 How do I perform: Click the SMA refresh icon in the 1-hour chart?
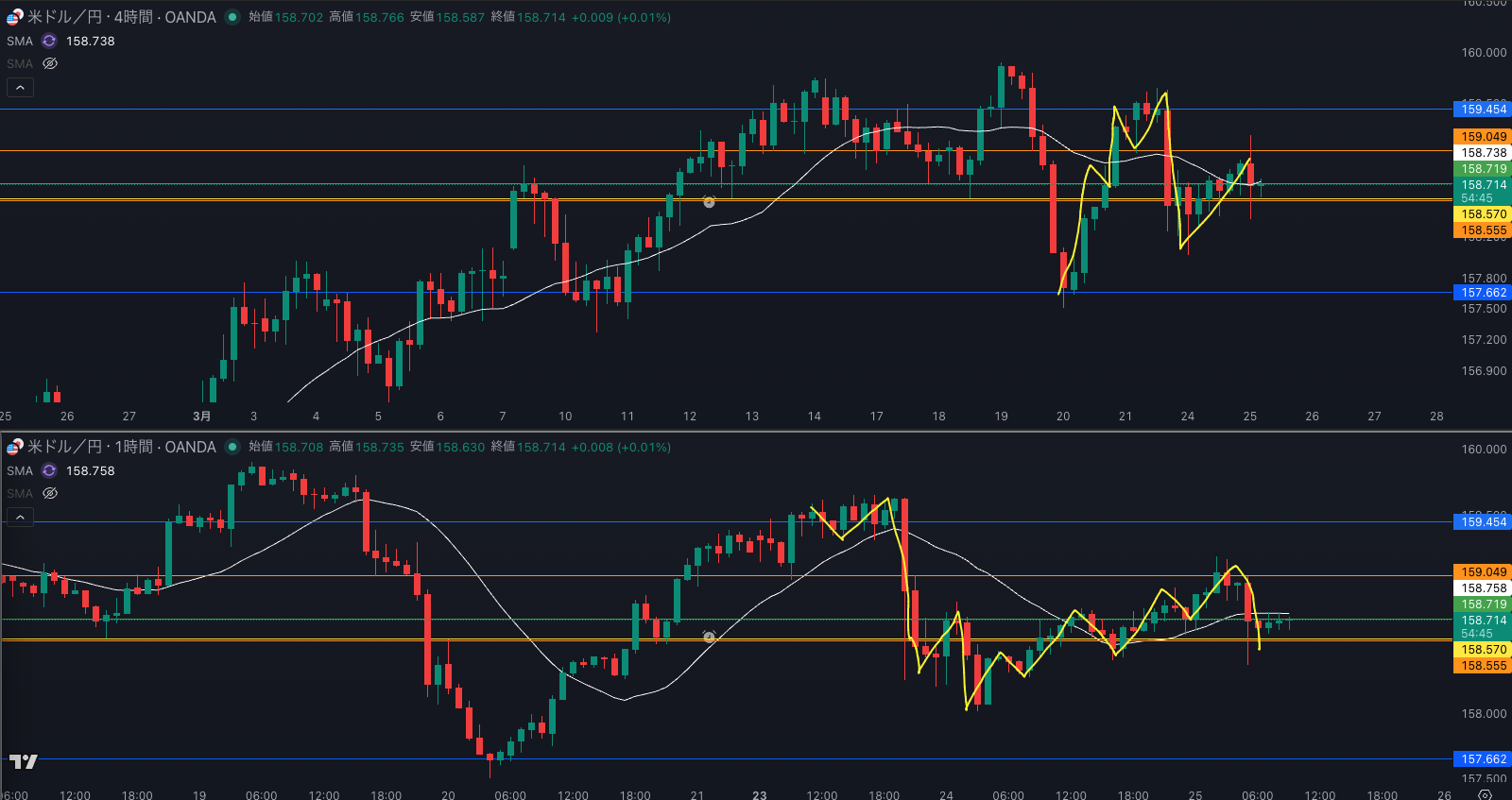point(49,470)
